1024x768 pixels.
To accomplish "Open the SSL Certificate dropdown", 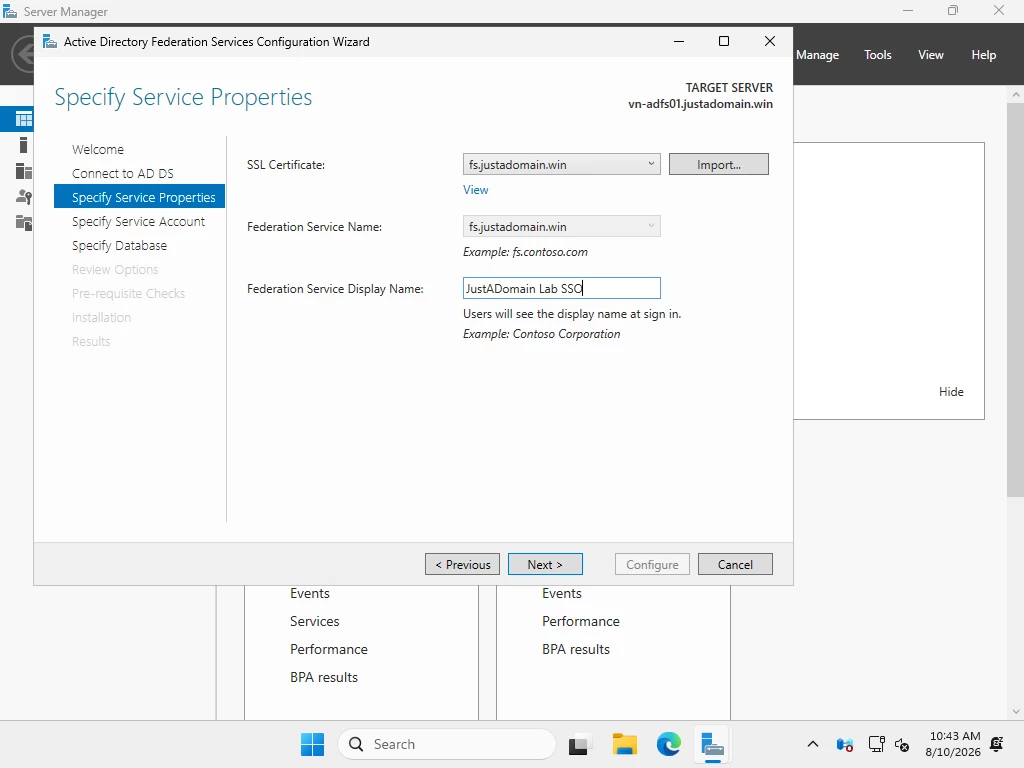I will 562,165.
